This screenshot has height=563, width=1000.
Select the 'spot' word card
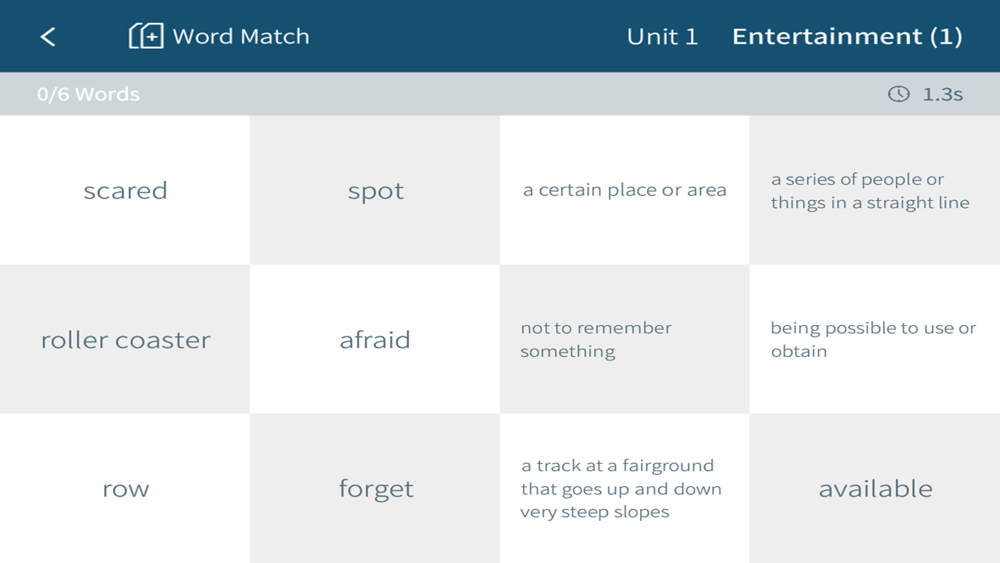click(x=375, y=190)
